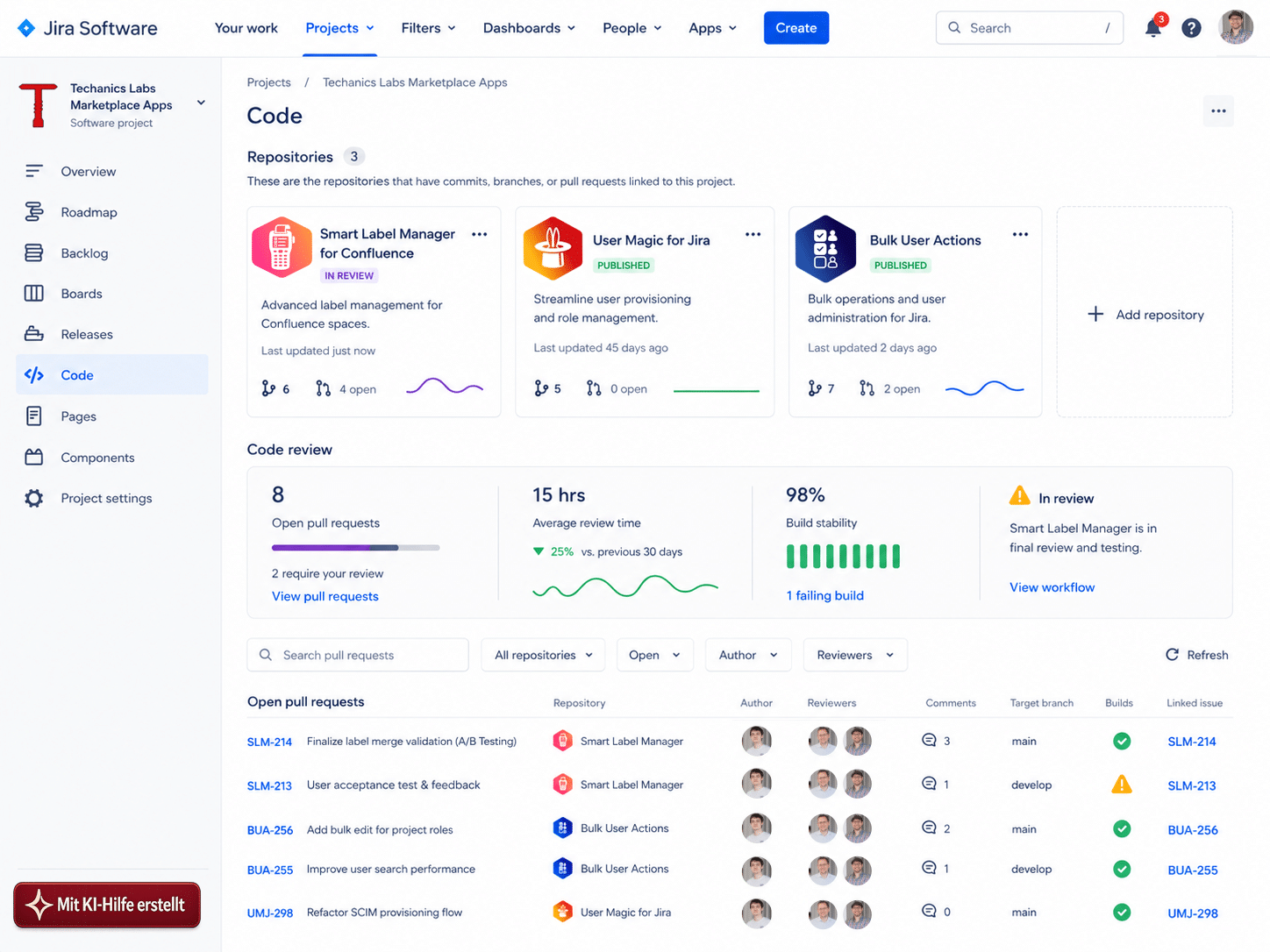Open Boards in the sidebar
This screenshot has width=1270, height=952.
tap(112, 294)
